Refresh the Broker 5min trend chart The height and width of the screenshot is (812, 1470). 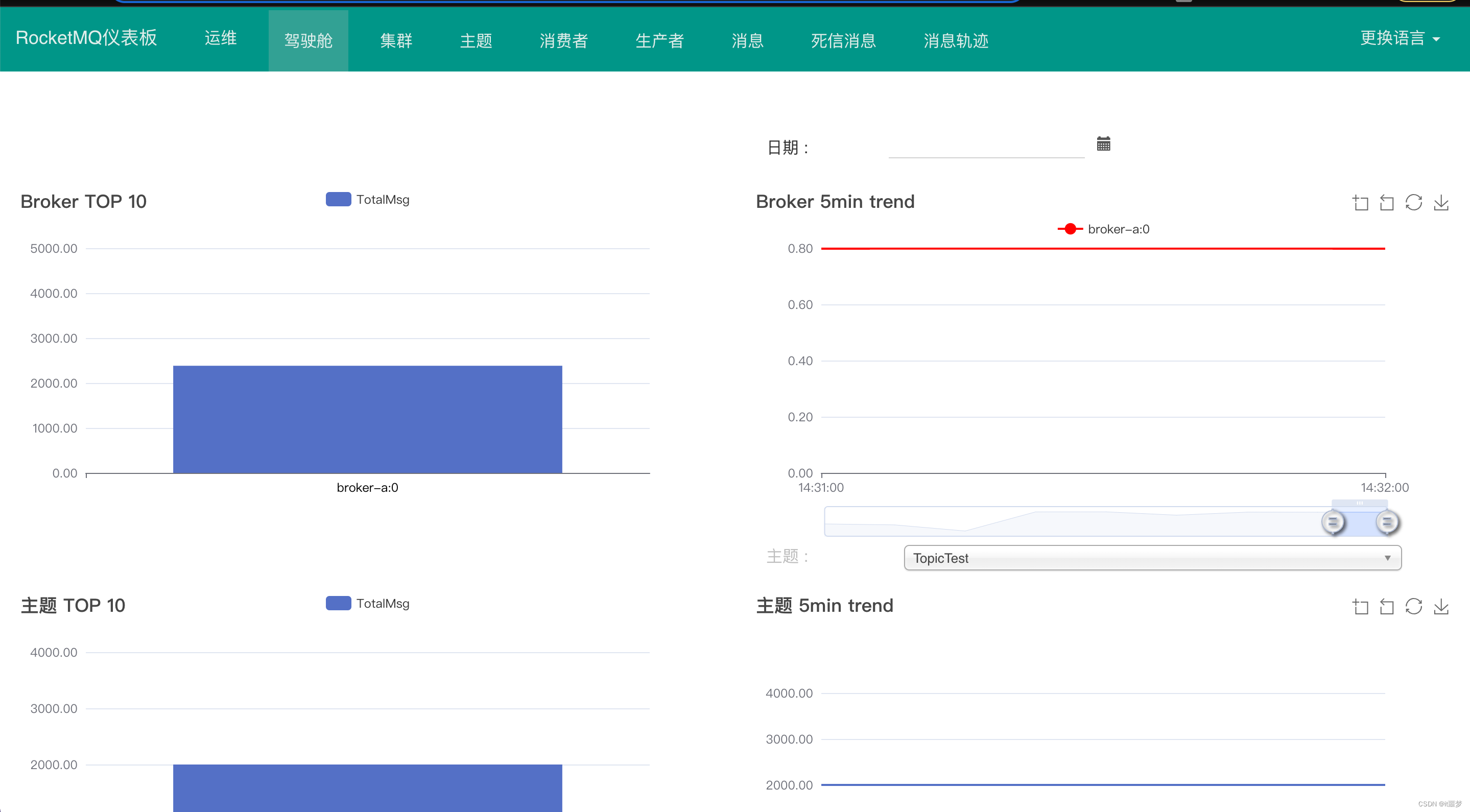point(1413,203)
